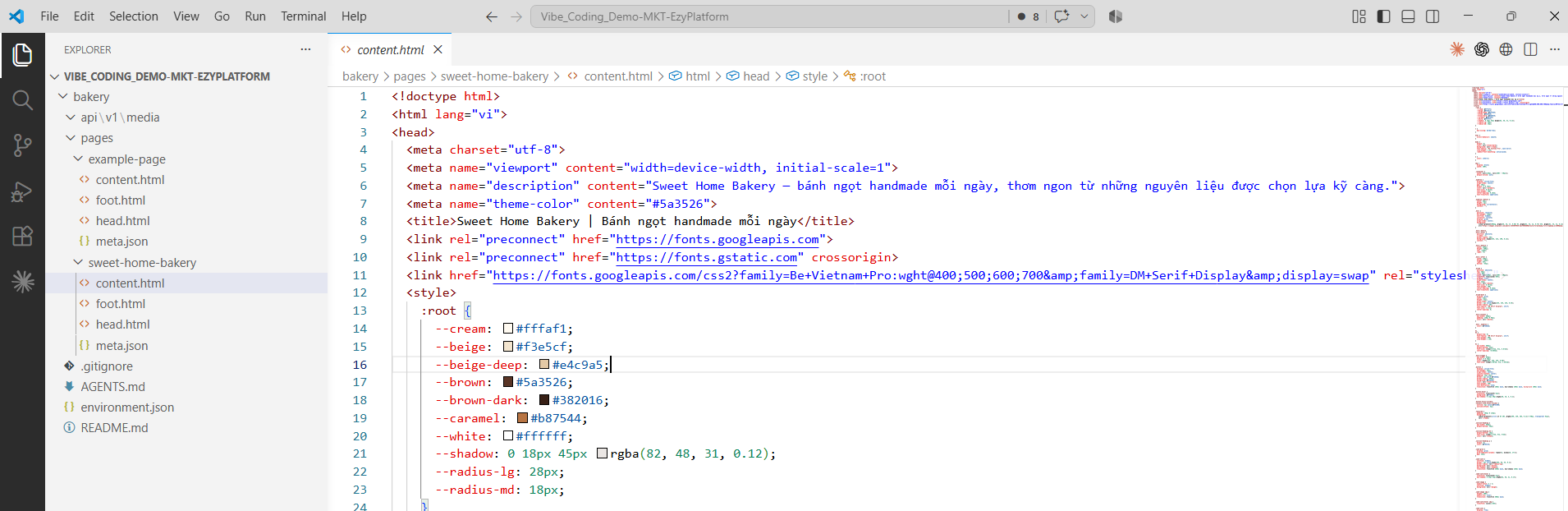The width and height of the screenshot is (1568, 511).
Task: Click the css2 font stylesheet URL on line 11
Action: (931, 275)
